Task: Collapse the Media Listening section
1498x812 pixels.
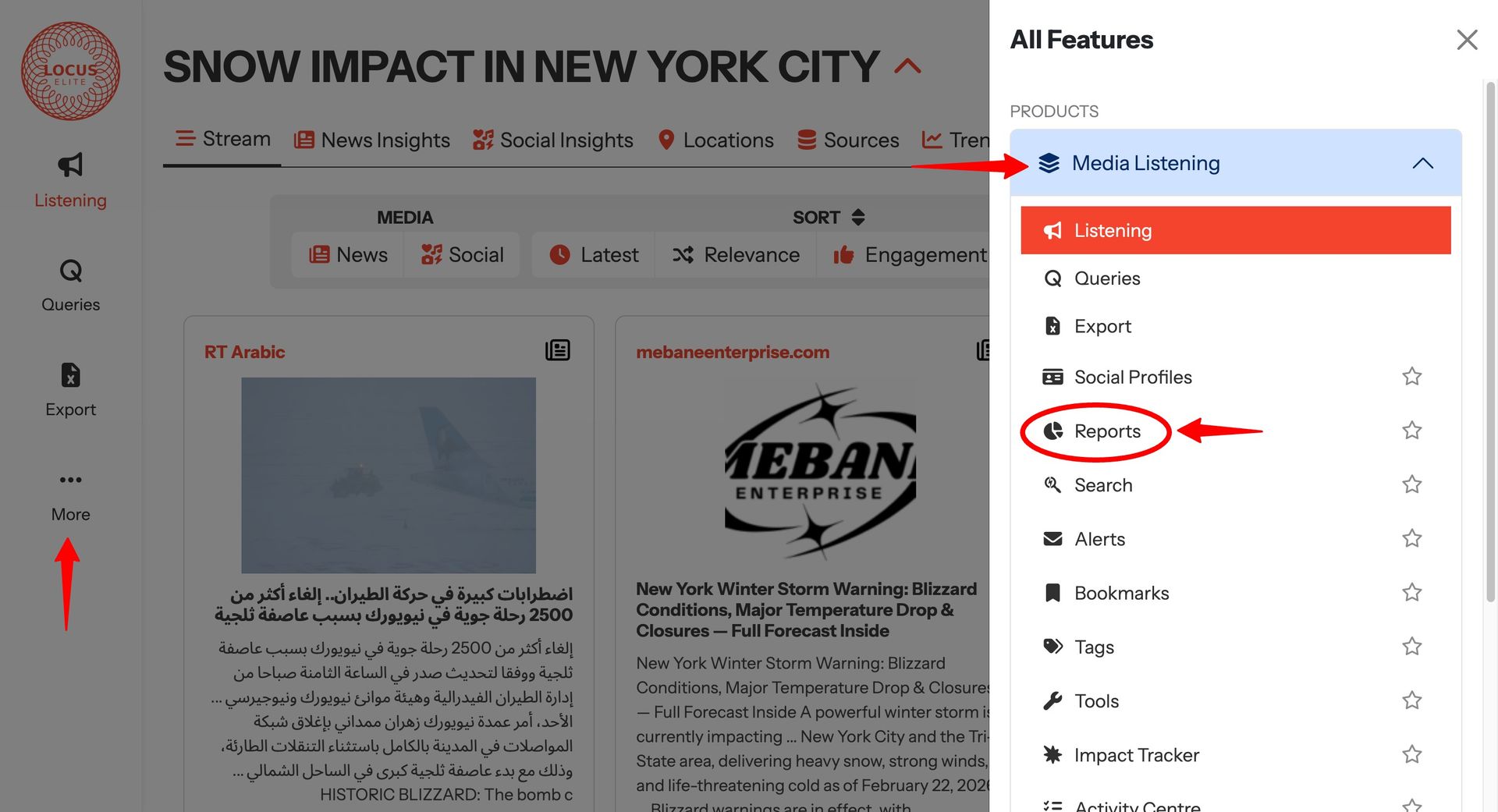Action: click(1422, 163)
